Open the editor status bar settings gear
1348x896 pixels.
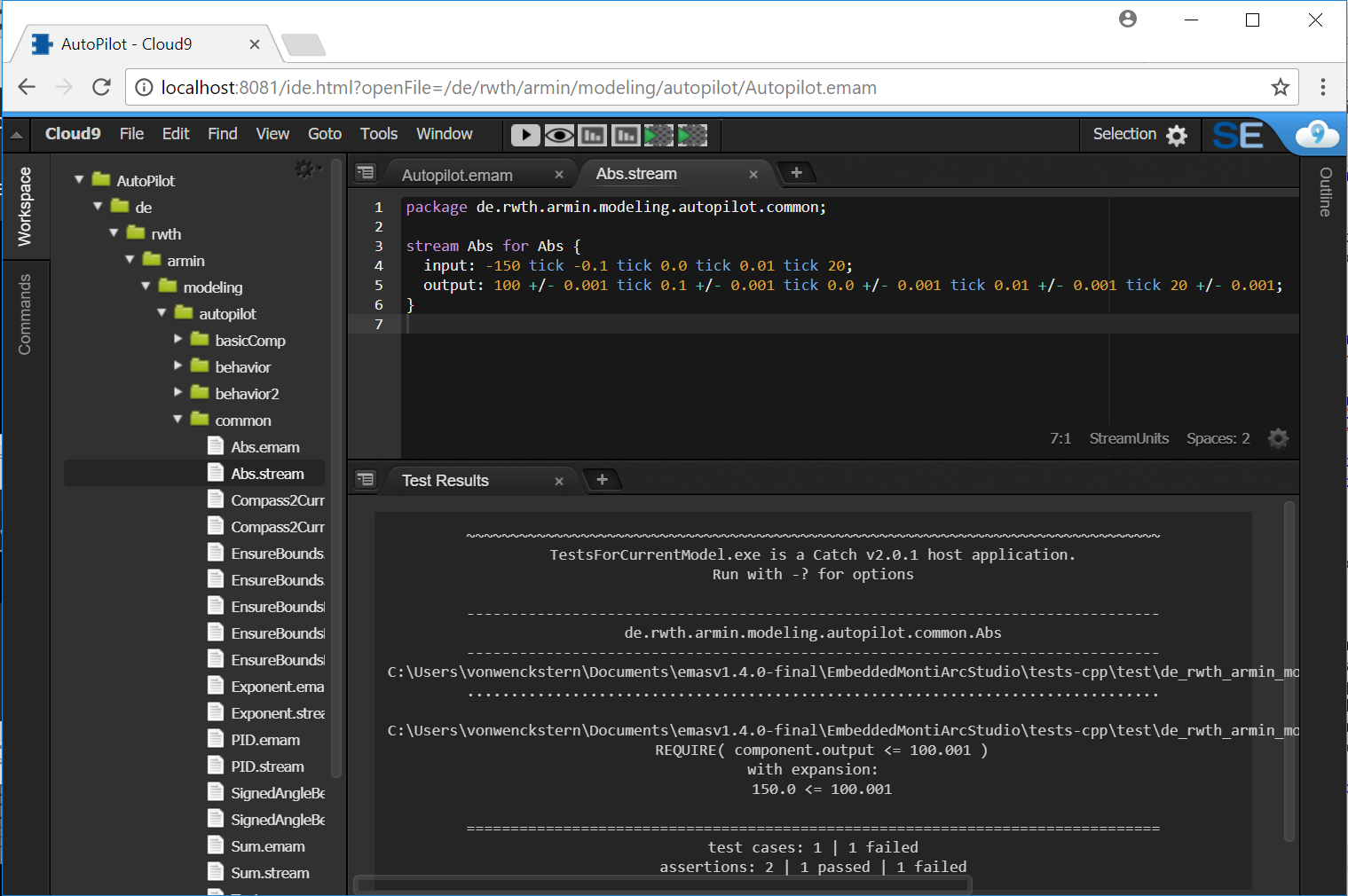coord(1278,438)
